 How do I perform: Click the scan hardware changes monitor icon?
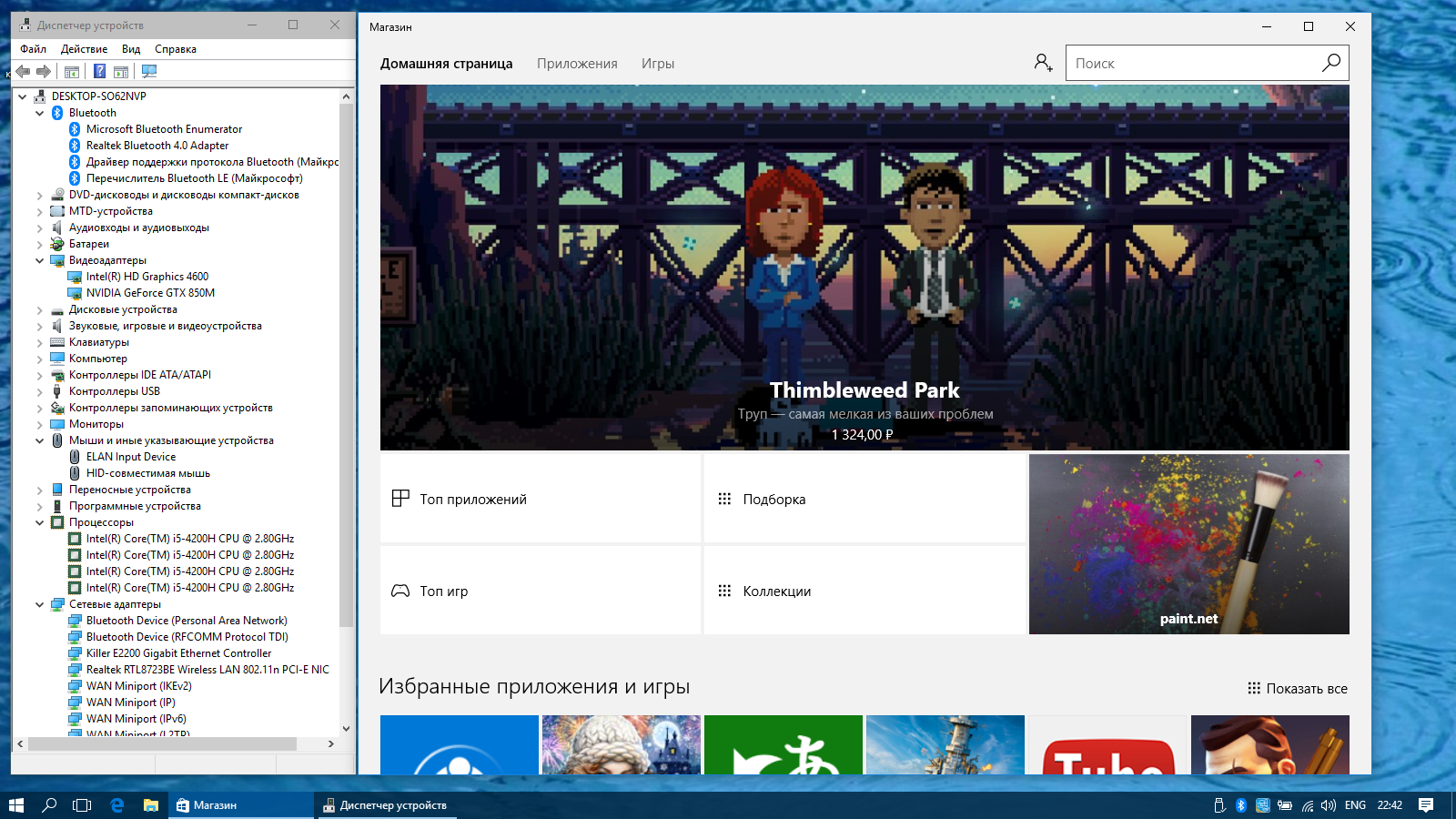click(149, 71)
